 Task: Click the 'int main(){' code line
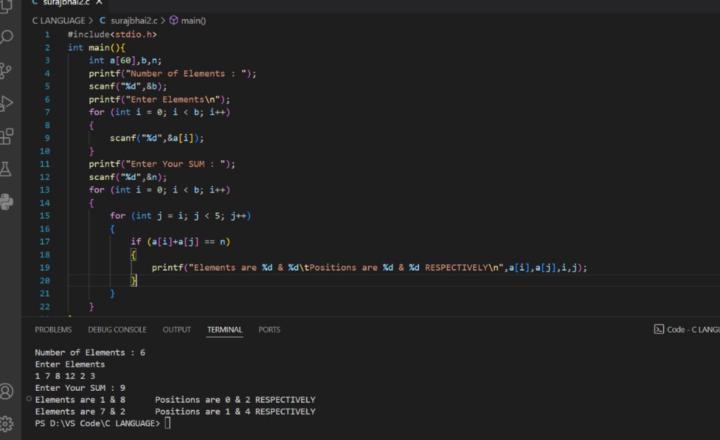(x=96, y=47)
